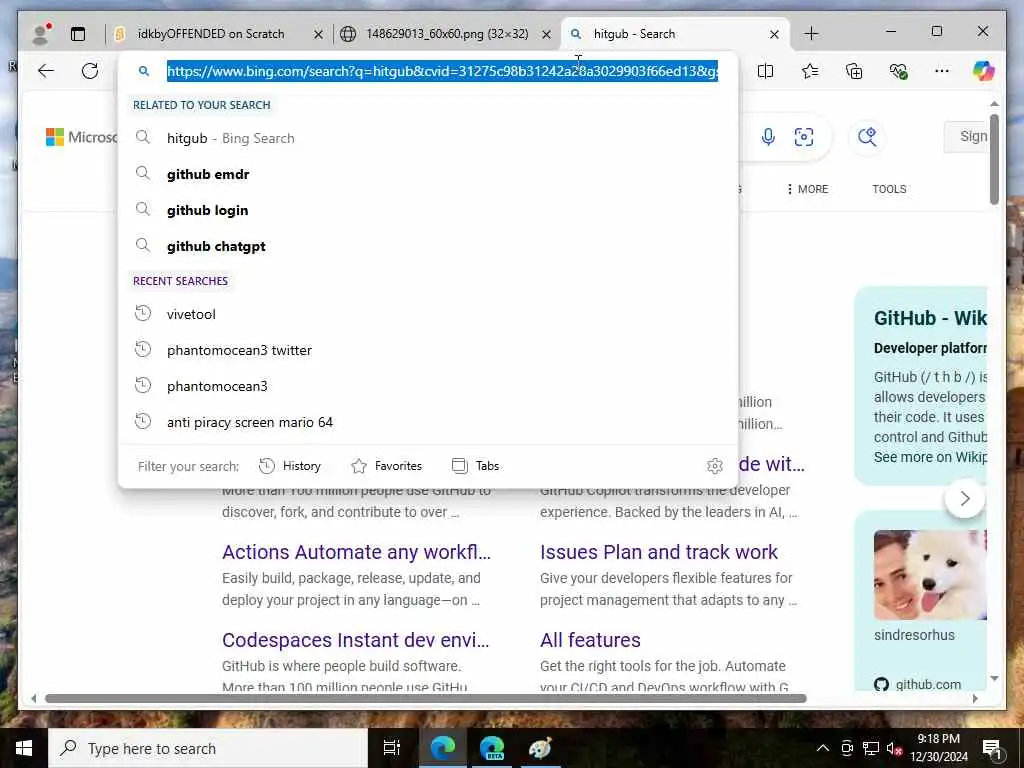Image resolution: width=1024 pixels, height=768 pixels.
Task: Open the Settings and more ellipsis
Action: pos(942,71)
